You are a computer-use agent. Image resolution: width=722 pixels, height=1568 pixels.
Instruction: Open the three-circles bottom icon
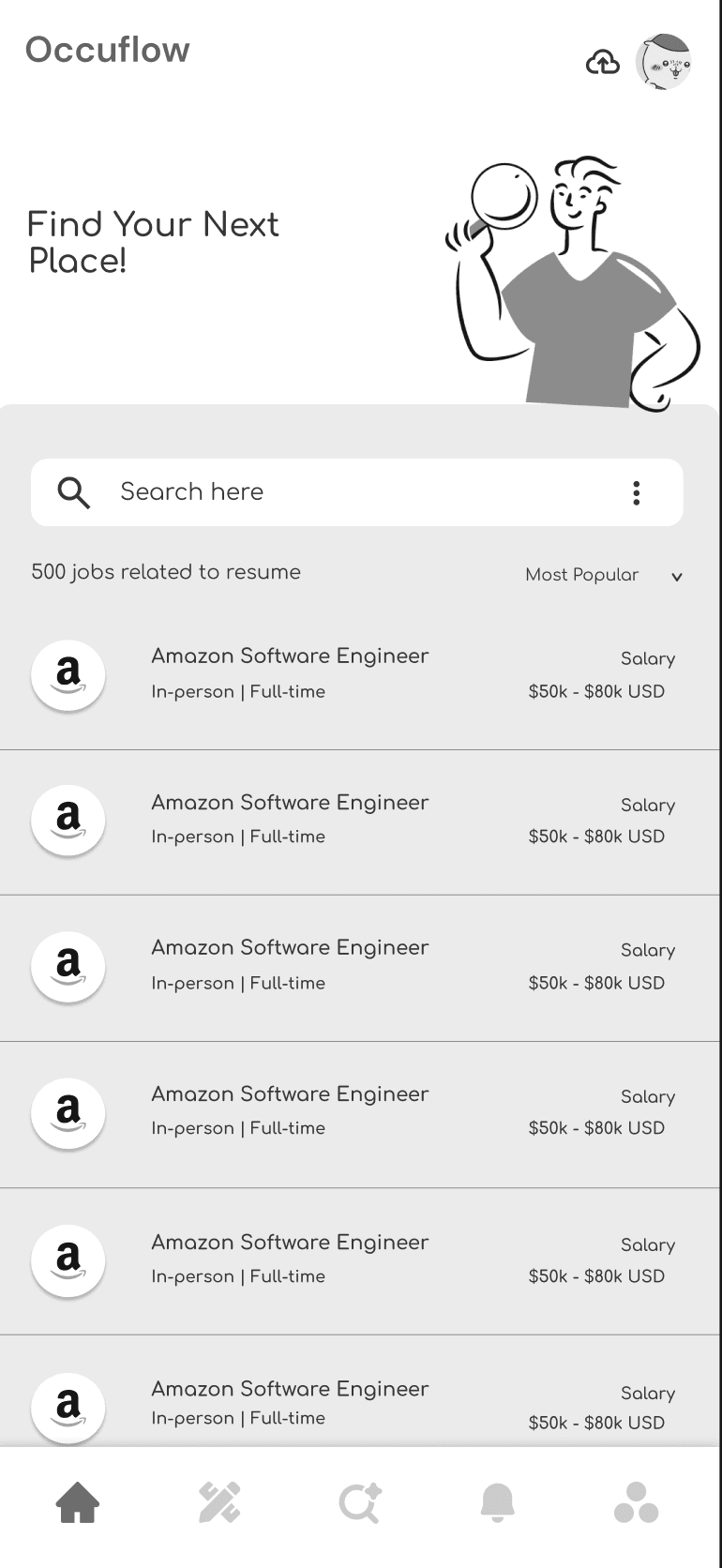point(637,1502)
